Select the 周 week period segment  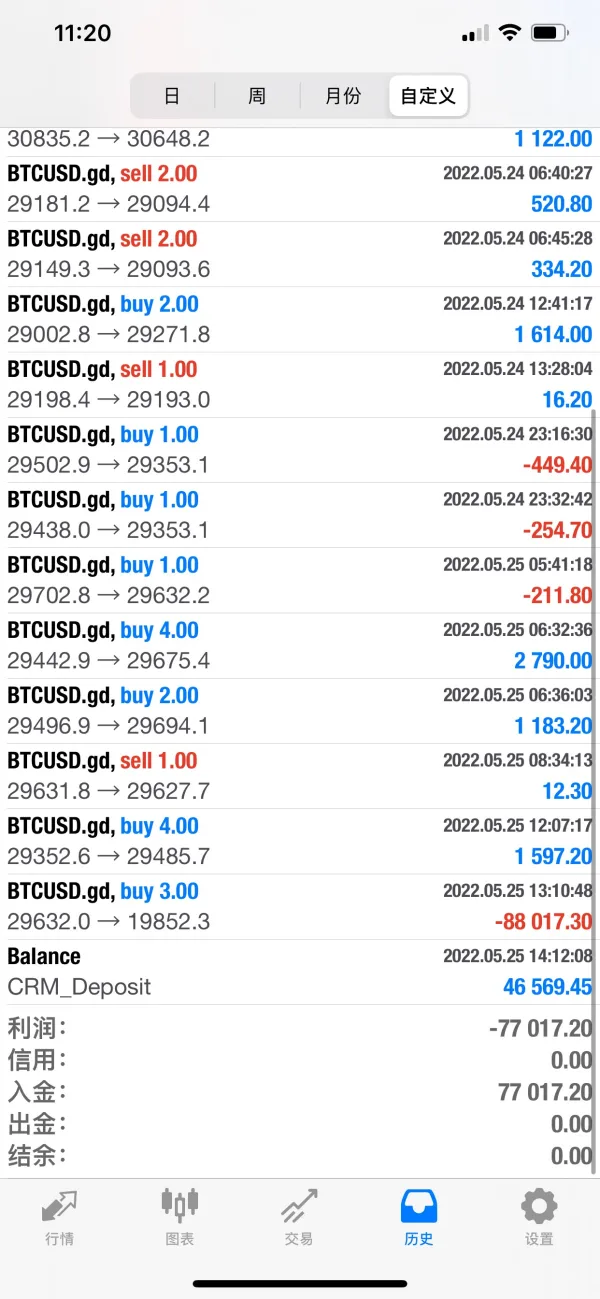click(257, 96)
